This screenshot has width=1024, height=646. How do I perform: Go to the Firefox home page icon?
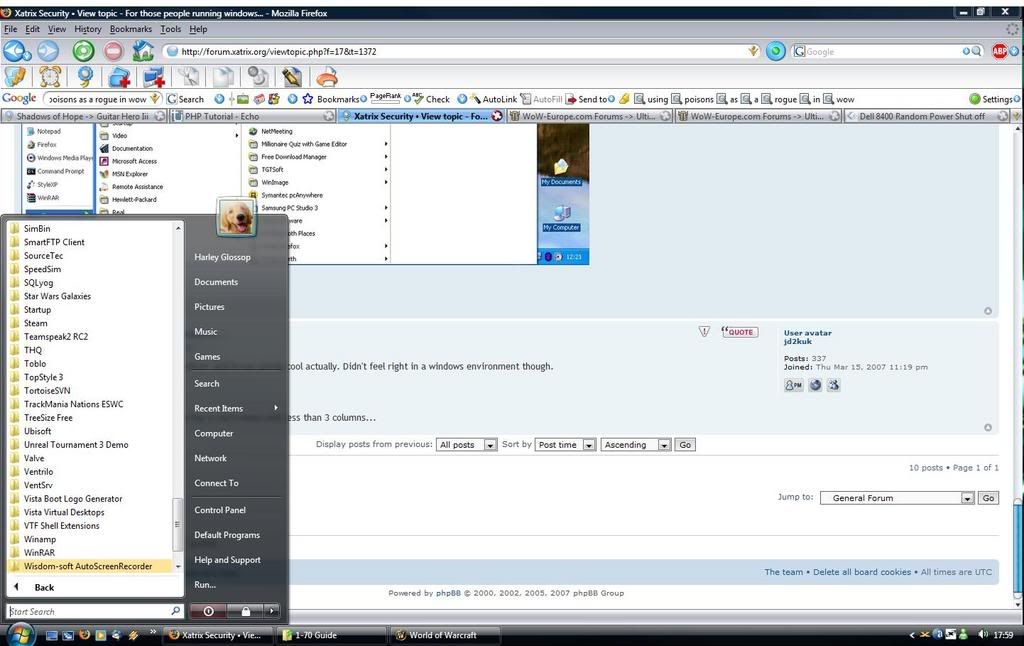tap(142, 50)
